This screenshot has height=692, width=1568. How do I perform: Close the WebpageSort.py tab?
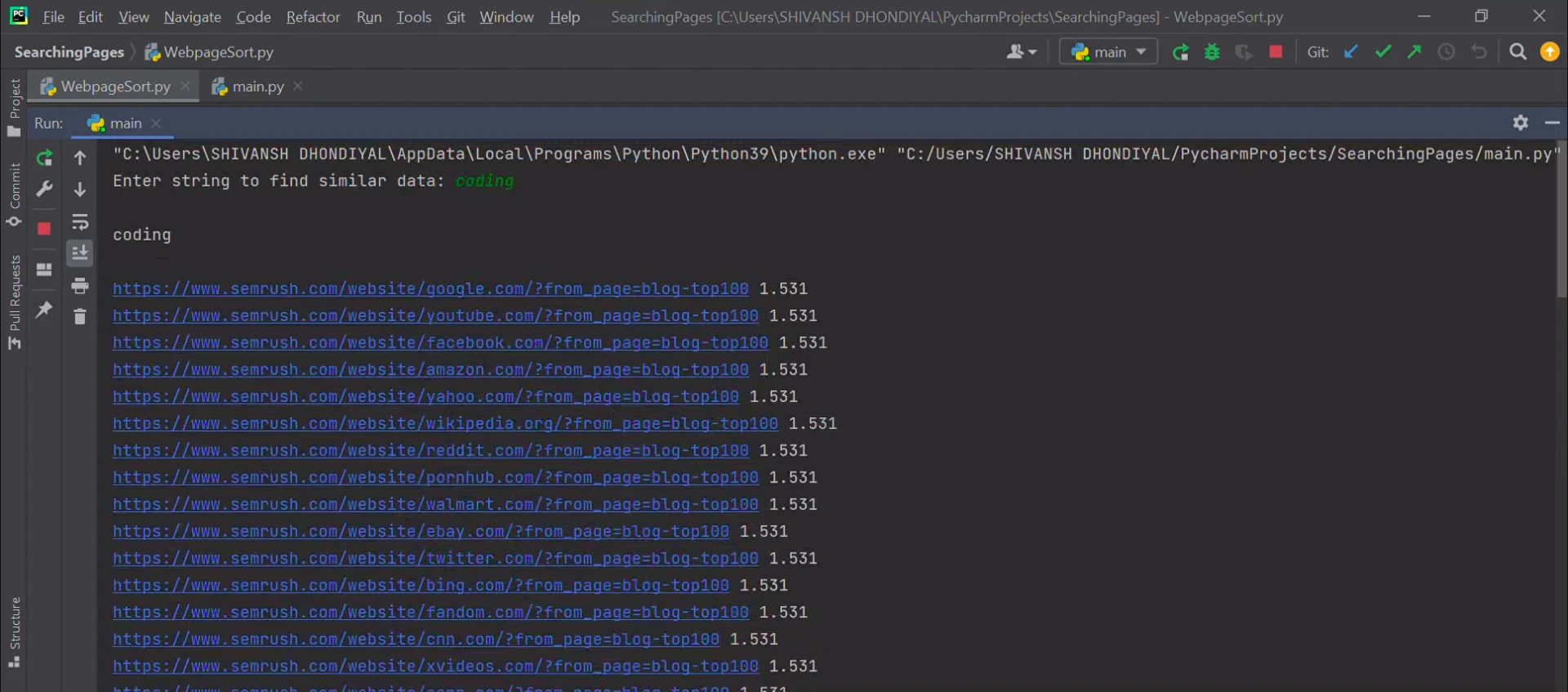[185, 86]
